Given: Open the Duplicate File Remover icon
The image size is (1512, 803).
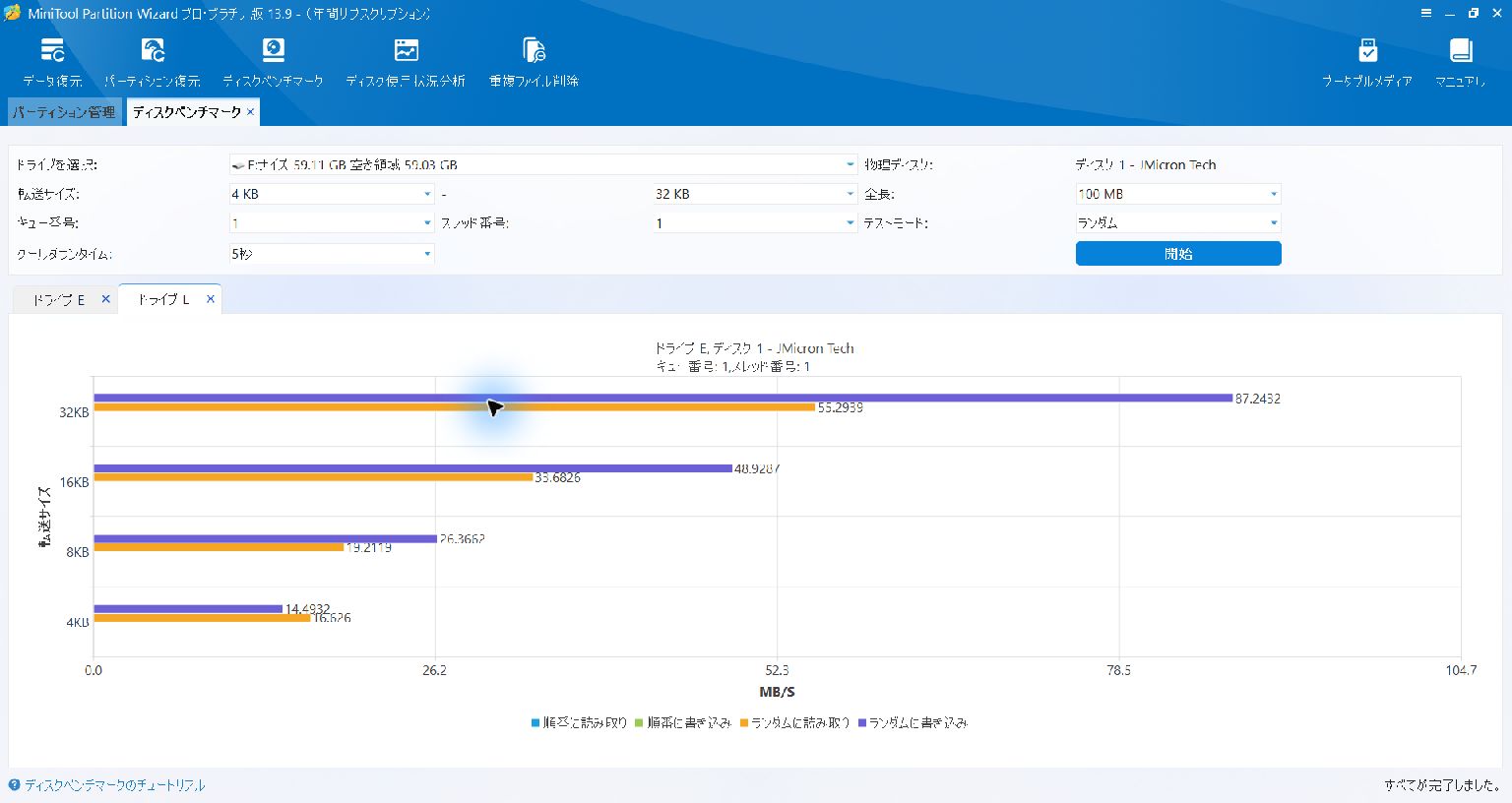Looking at the screenshot, I should coord(534,62).
